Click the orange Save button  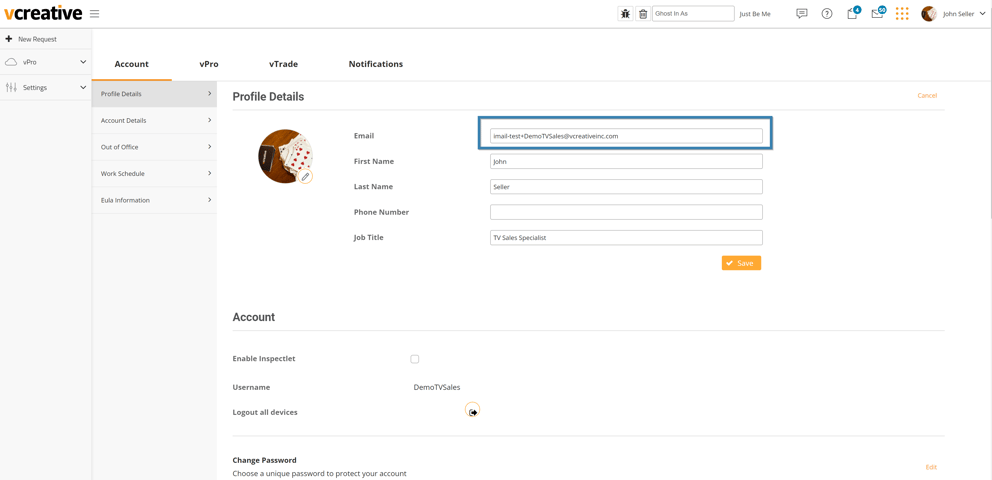[741, 263]
